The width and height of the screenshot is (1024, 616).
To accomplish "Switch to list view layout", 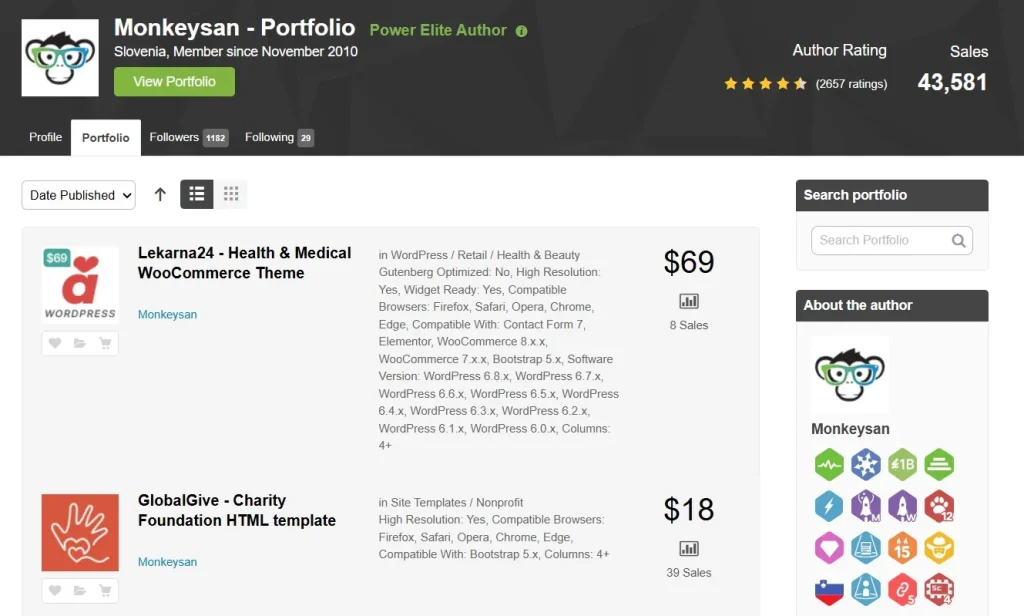I will (x=197, y=194).
